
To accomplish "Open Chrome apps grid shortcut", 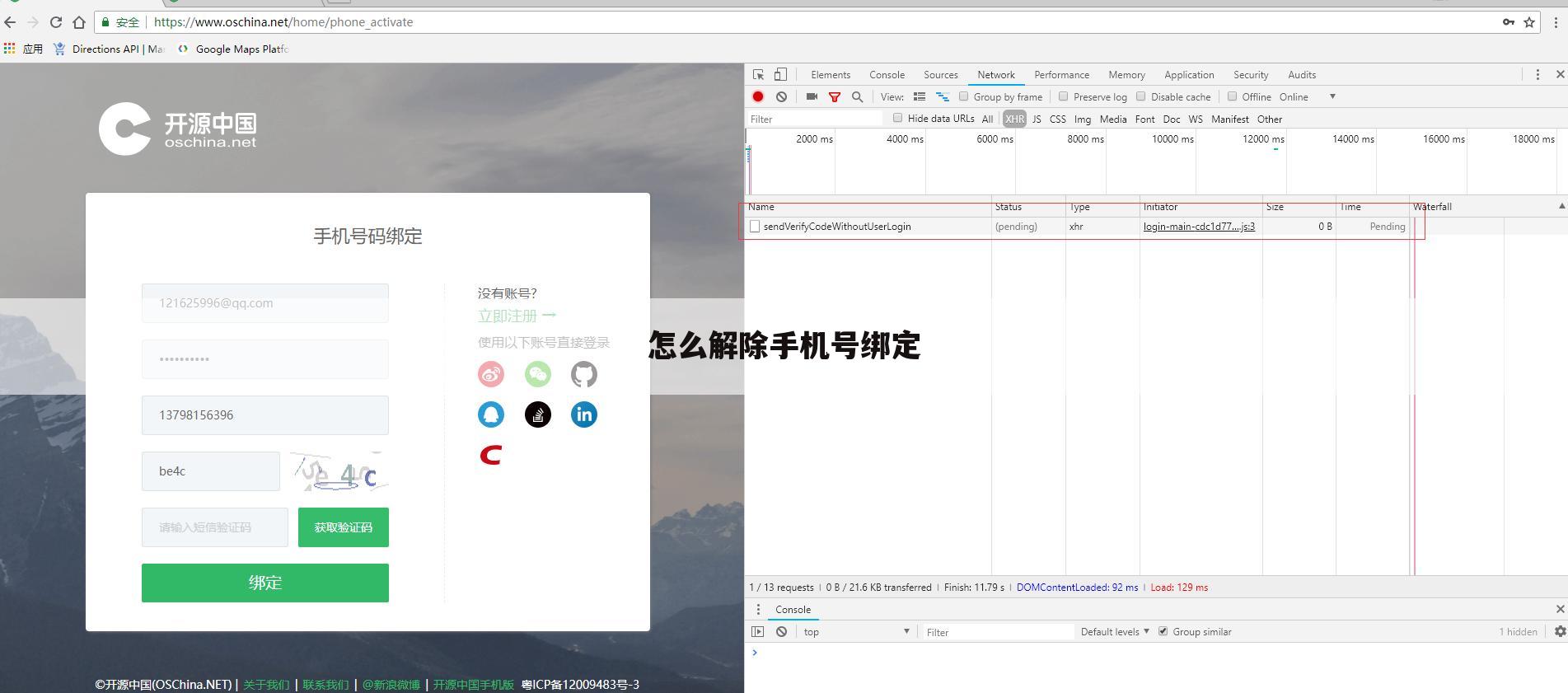I will pyautogui.click(x=10, y=49).
